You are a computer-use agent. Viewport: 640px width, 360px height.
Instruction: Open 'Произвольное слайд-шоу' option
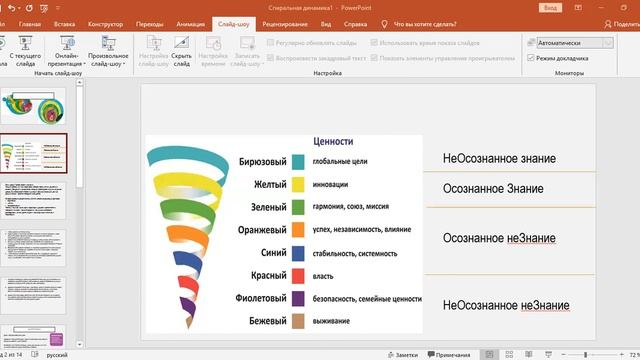coord(108,51)
